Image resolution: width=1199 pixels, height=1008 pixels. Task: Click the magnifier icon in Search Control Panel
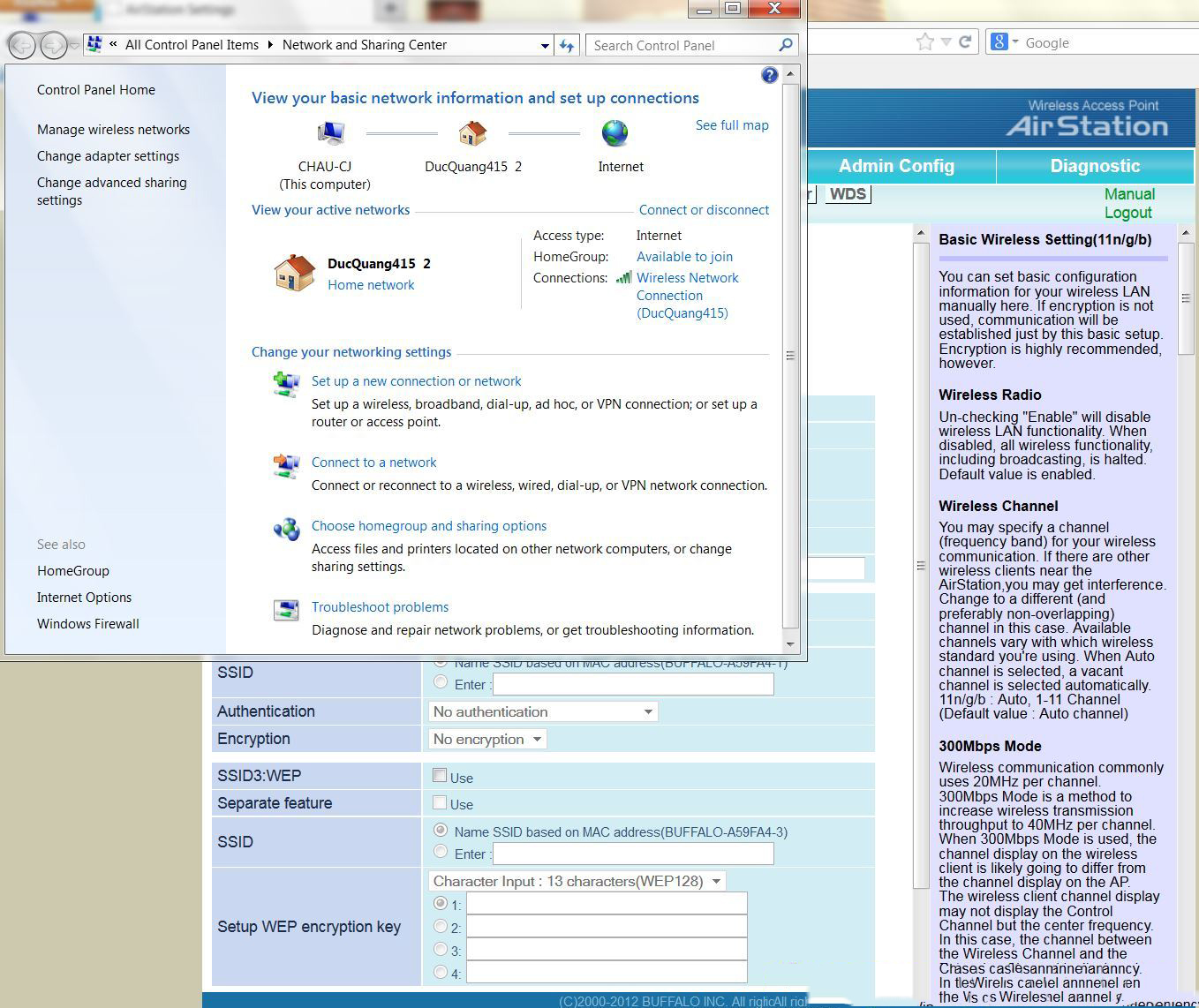click(786, 44)
